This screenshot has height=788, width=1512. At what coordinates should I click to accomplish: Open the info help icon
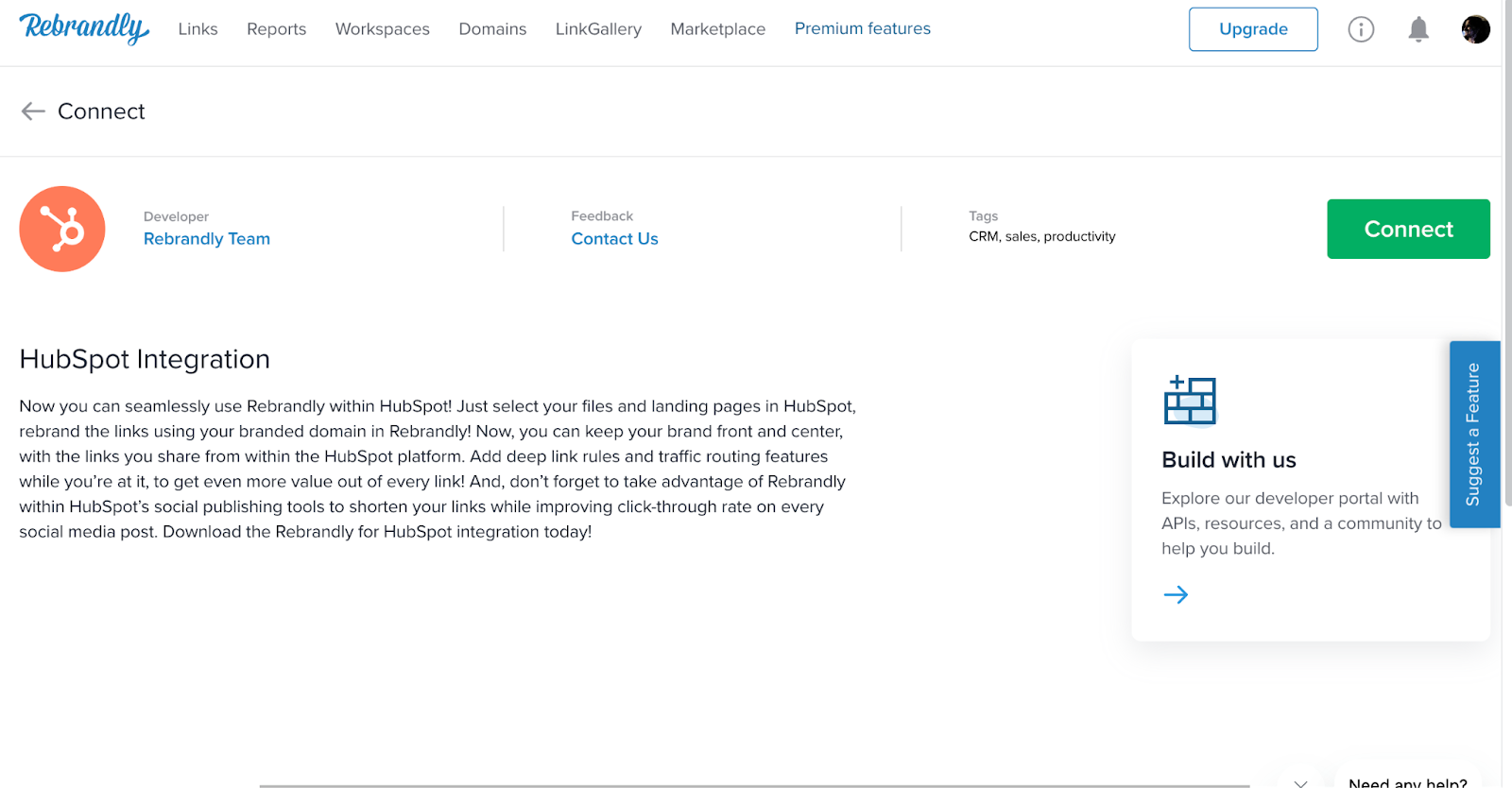1361,29
